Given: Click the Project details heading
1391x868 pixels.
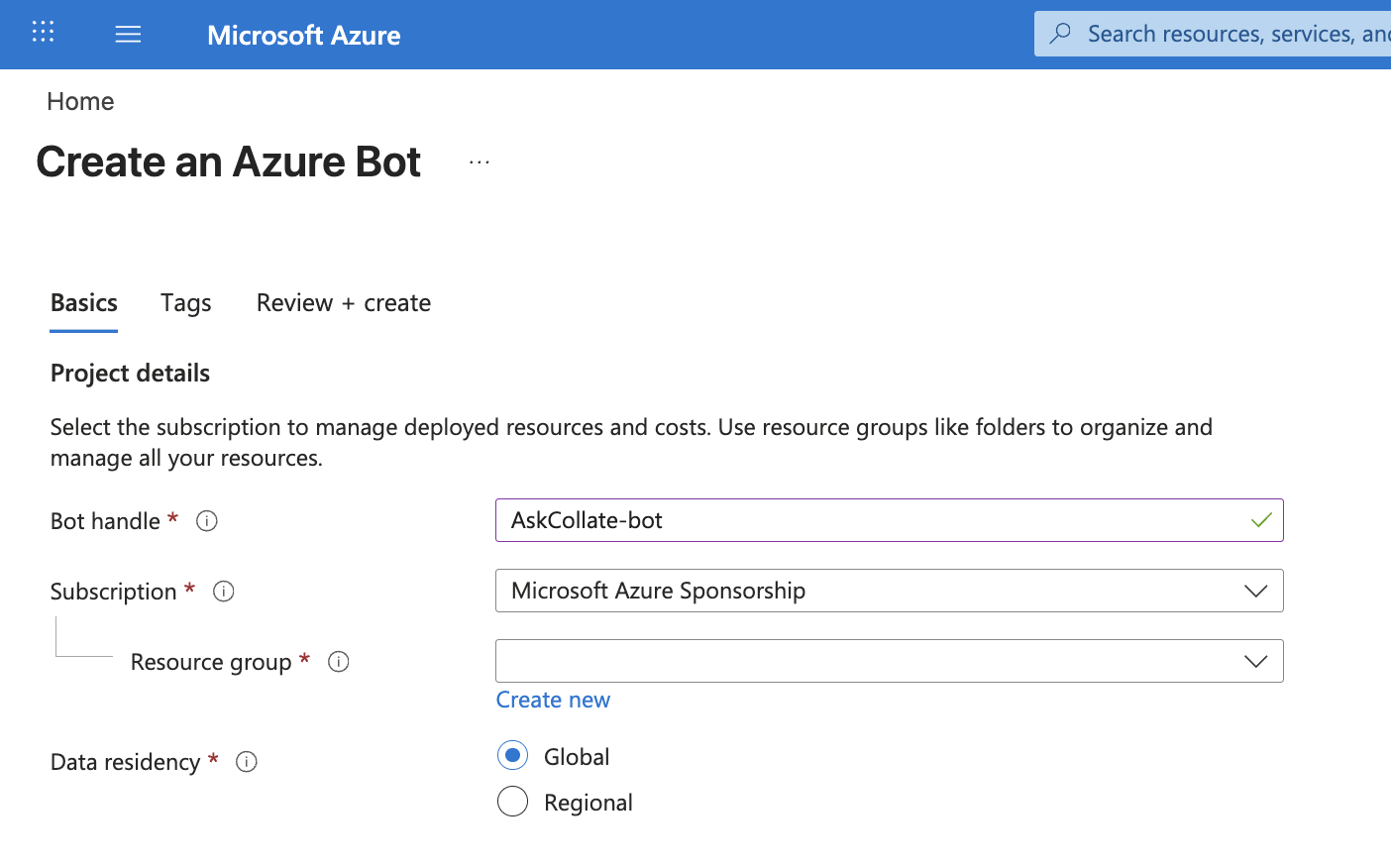Looking at the screenshot, I should pyautogui.click(x=130, y=374).
